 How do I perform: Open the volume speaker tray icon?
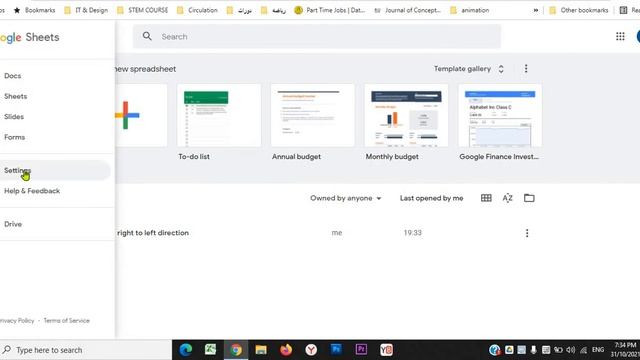tap(571, 350)
